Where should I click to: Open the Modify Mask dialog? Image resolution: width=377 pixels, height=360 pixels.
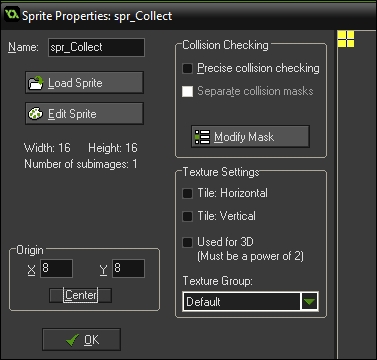250,137
